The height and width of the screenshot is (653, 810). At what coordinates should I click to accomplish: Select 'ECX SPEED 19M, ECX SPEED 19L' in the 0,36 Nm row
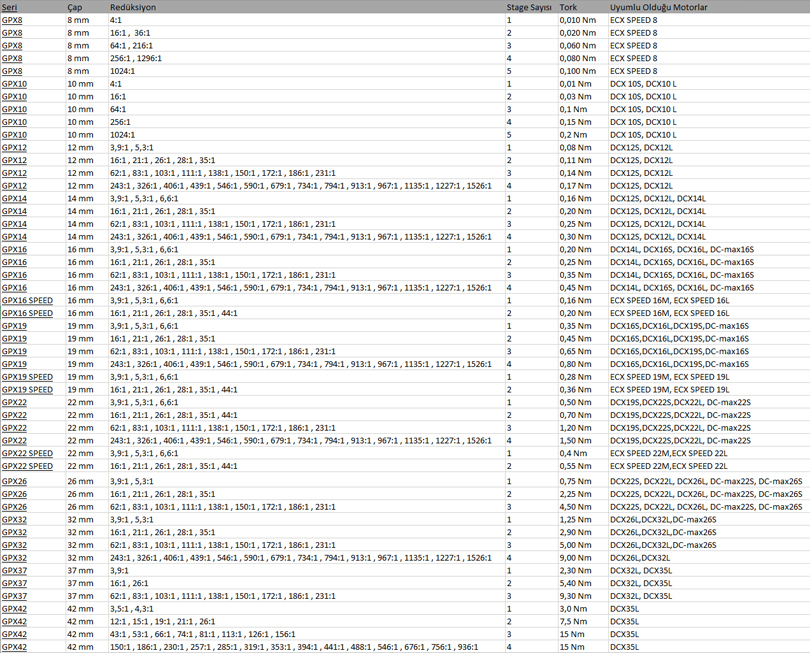(x=669, y=390)
